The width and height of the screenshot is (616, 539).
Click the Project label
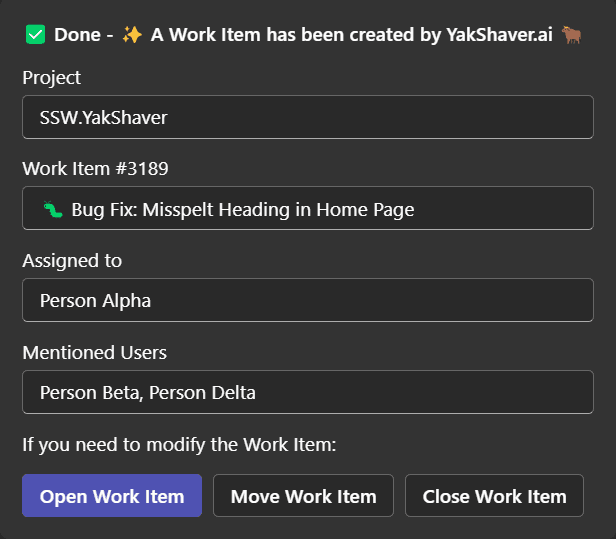[x=51, y=77]
